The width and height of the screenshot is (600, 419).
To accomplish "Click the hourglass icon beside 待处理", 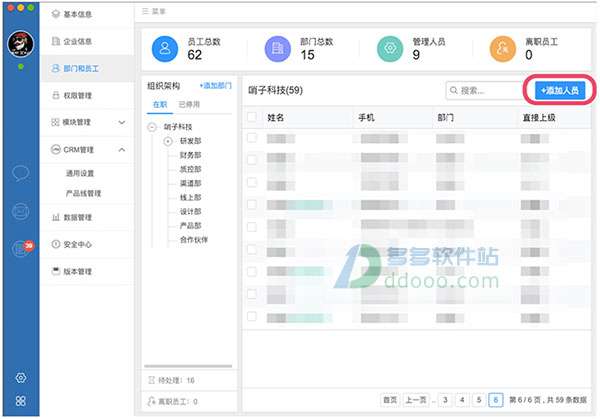I will click(x=152, y=380).
